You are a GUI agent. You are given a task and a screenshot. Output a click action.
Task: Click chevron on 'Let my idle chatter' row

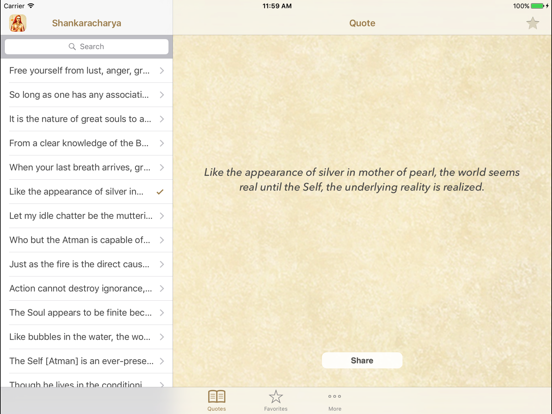(x=162, y=216)
